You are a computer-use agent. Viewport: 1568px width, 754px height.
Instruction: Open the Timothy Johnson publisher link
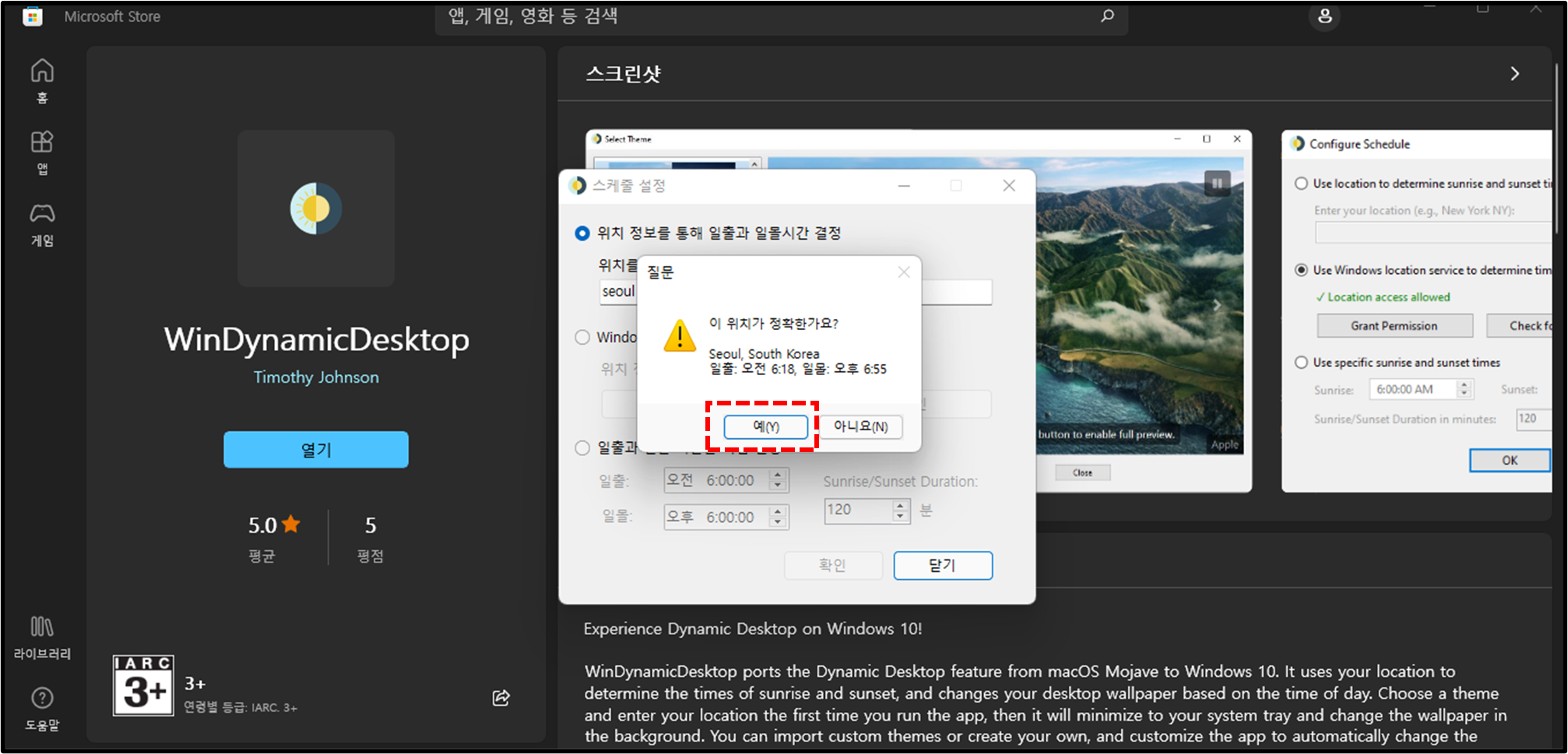coord(315,377)
